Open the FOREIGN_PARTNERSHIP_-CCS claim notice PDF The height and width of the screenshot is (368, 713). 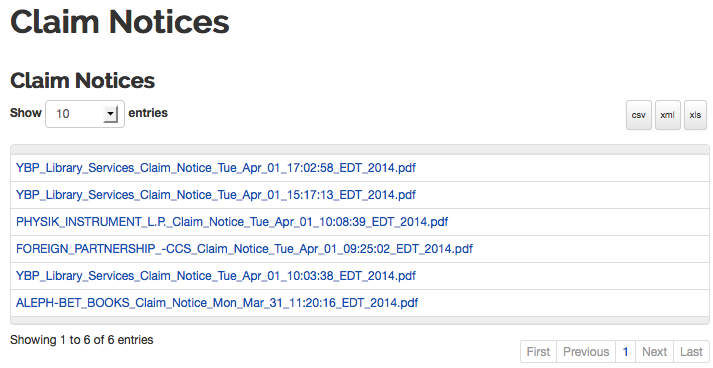[x=244, y=249]
